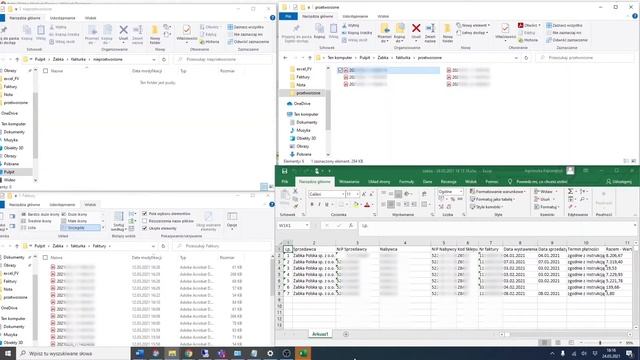Add a new sheet with the plus icon
Viewport: 640px width, 360px height.
point(346,334)
